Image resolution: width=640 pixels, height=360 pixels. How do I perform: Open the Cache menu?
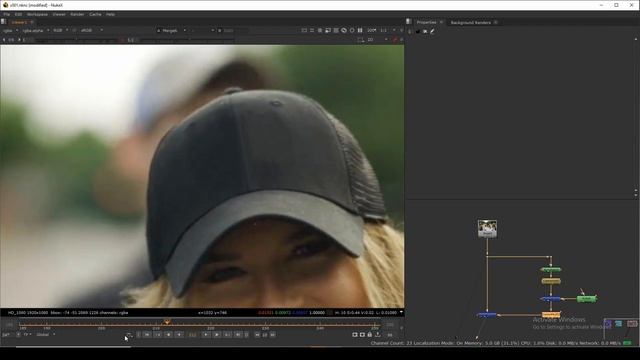tap(95, 14)
